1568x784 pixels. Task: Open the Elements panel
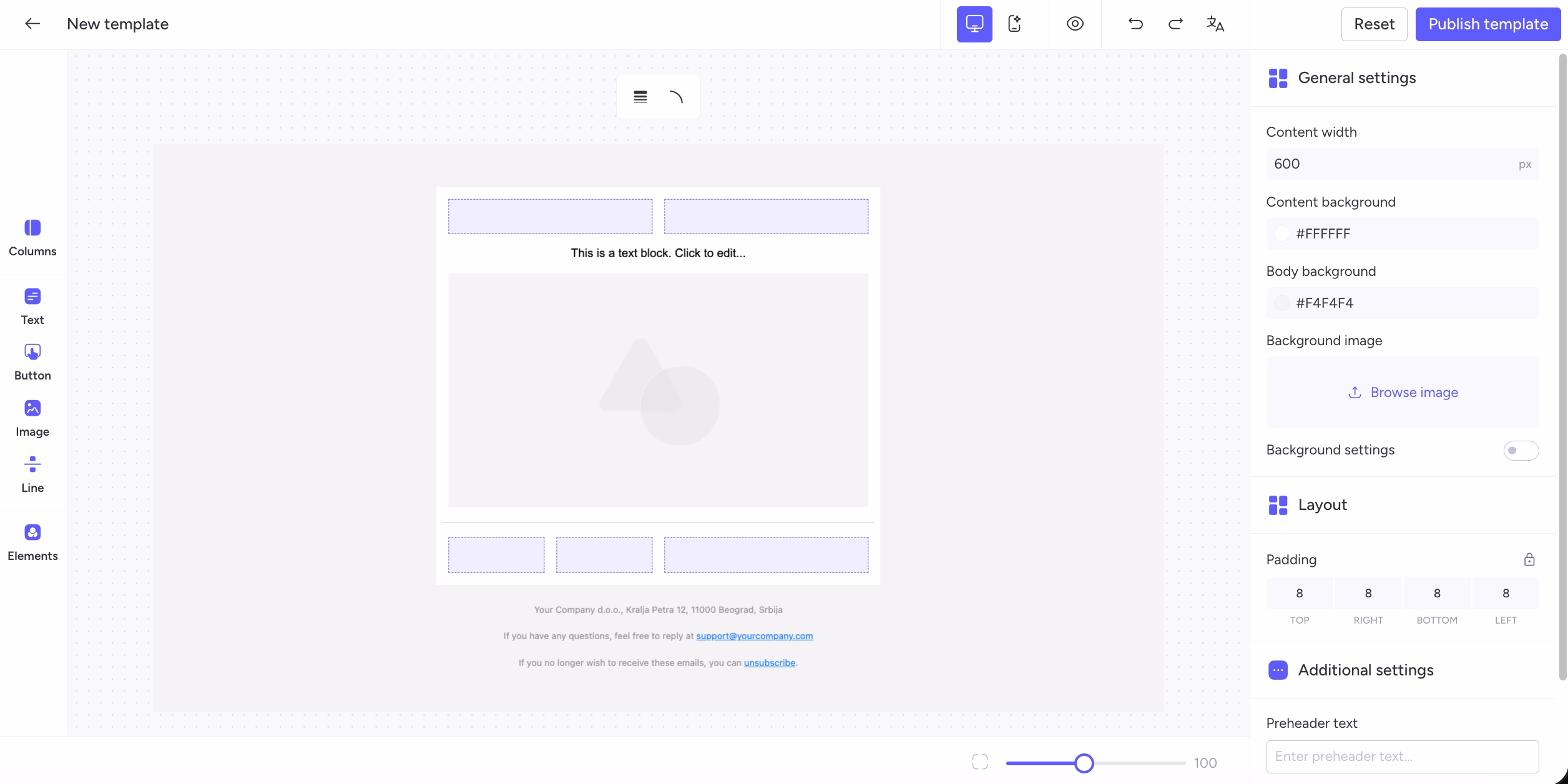click(x=32, y=542)
